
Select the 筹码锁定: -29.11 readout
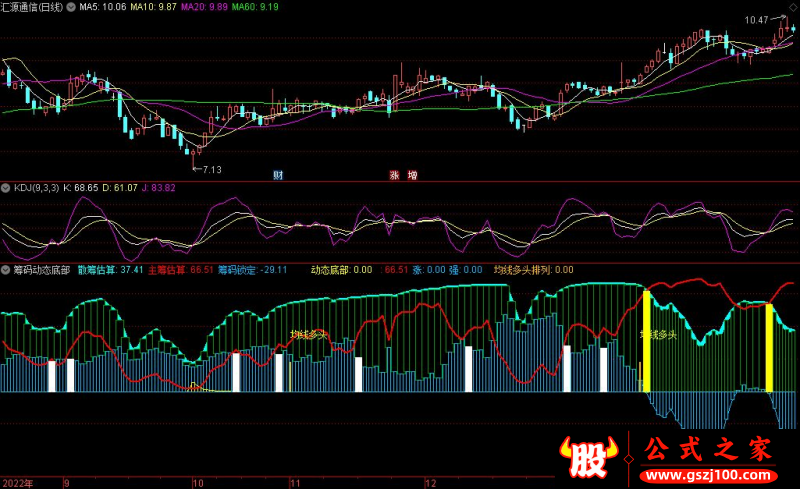253,270
